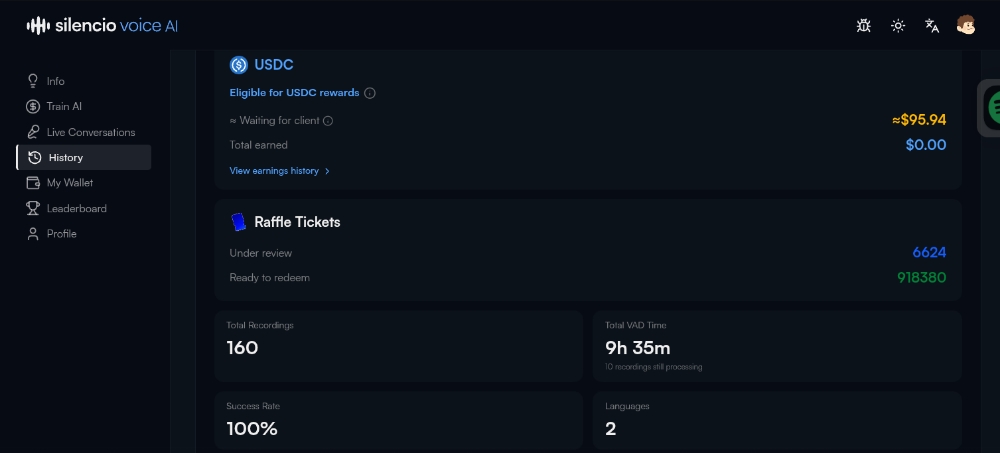This screenshot has height=453, width=1000.
Task: Go to Train AI section
Action: pos(62,106)
